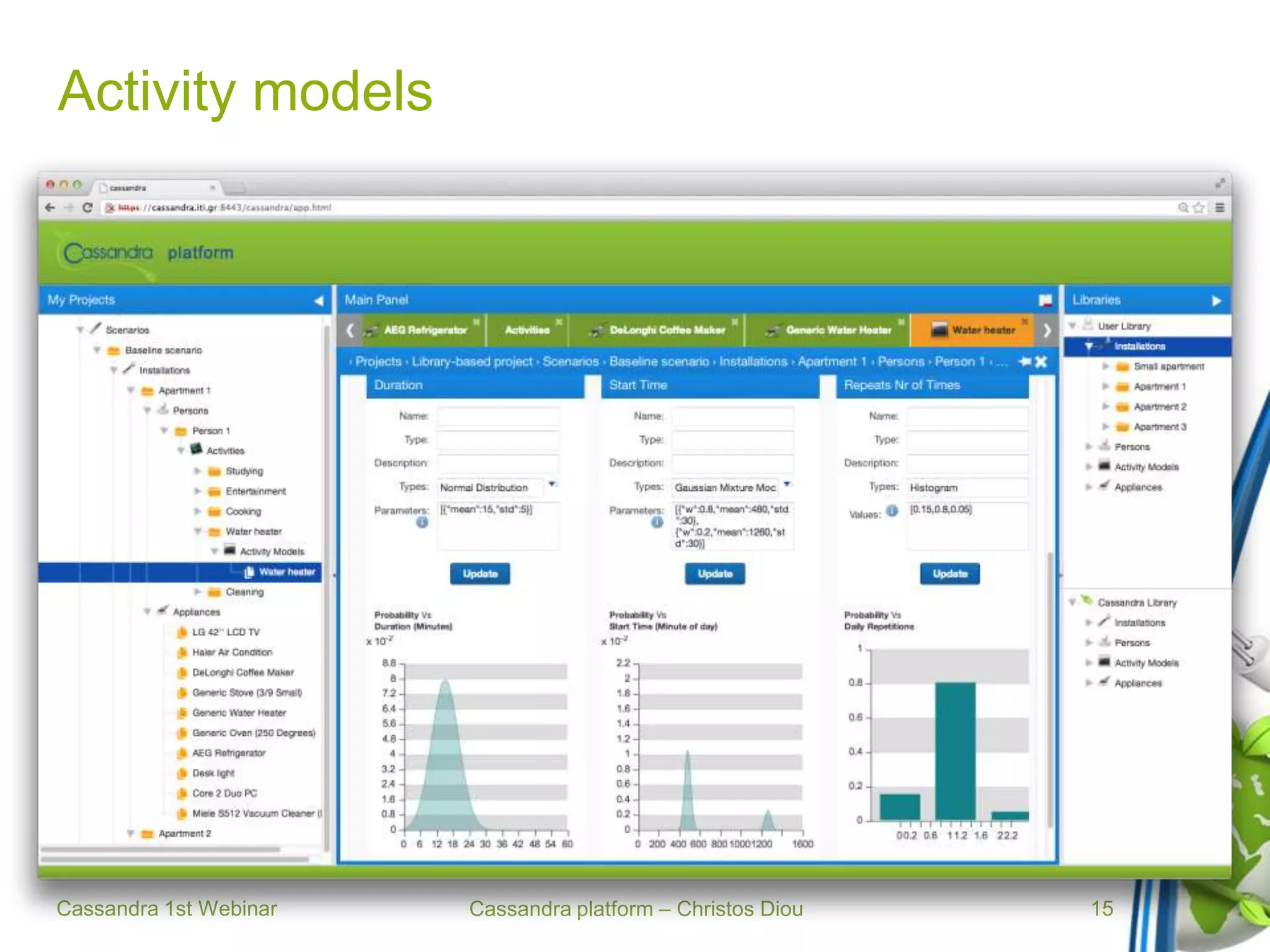Collapse the Baseline scenario node
This screenshot has height=952, width=1270.
[97, 350]
